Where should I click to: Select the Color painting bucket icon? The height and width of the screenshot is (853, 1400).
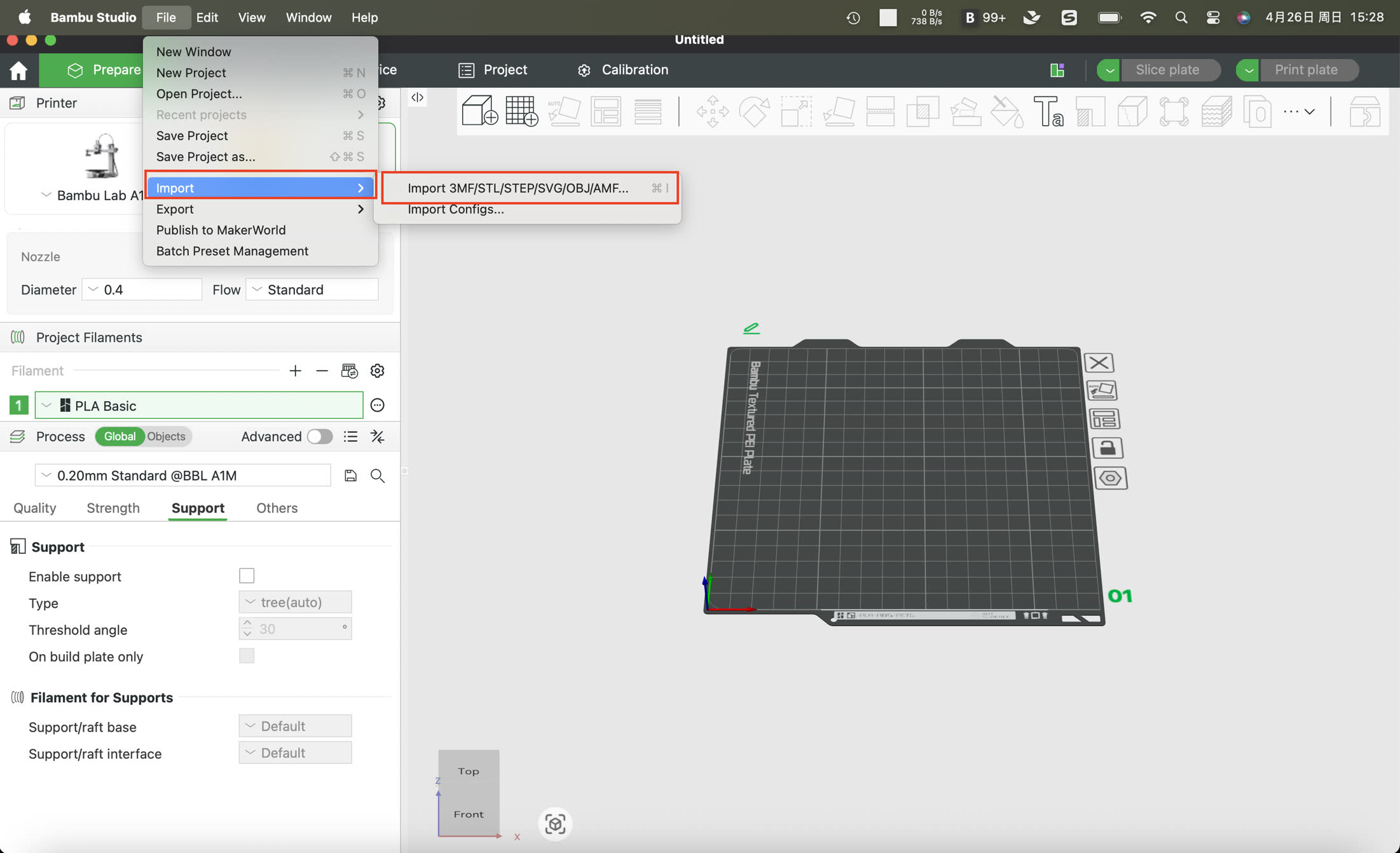pyautogui.click(x=1007, y=111)
